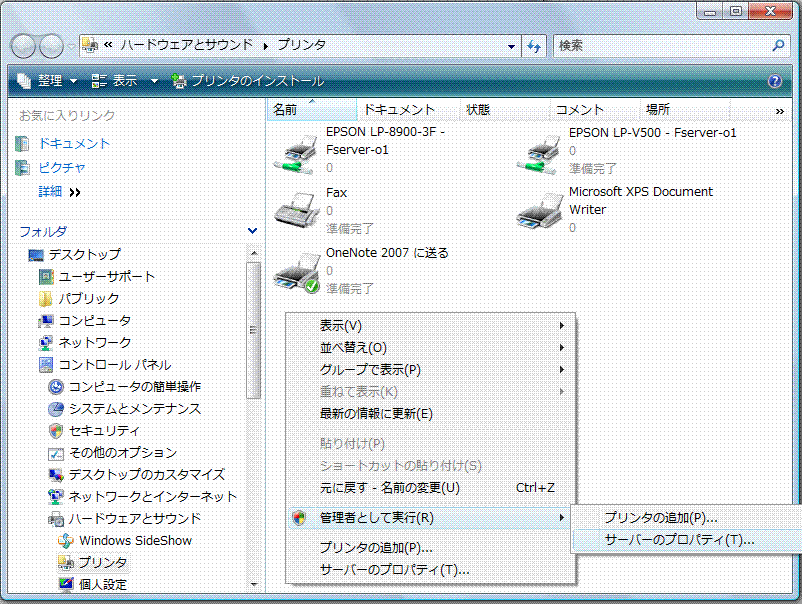Choose サーバーのプロパティ(T)... in main context menu
Viewport: 802px width, 604px height.
coord(430,570)
